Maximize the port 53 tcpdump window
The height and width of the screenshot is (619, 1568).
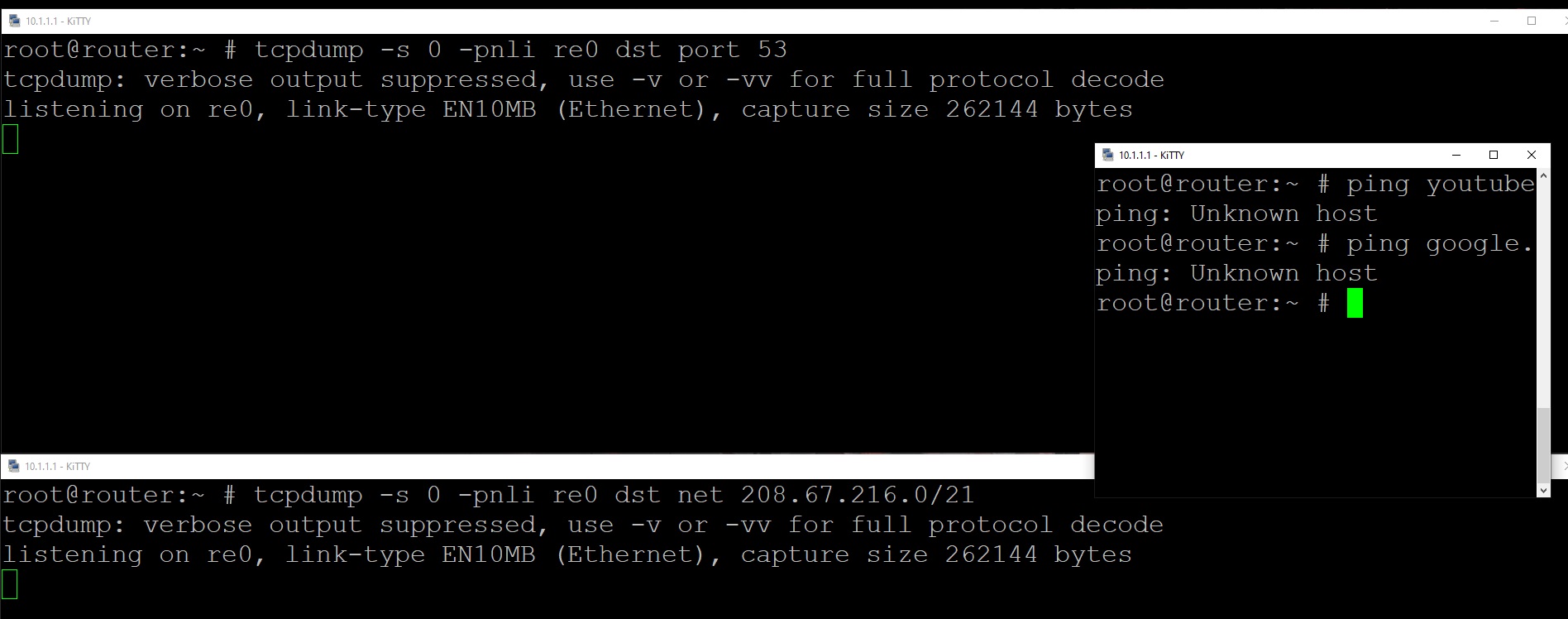(x=1532, y=22)
